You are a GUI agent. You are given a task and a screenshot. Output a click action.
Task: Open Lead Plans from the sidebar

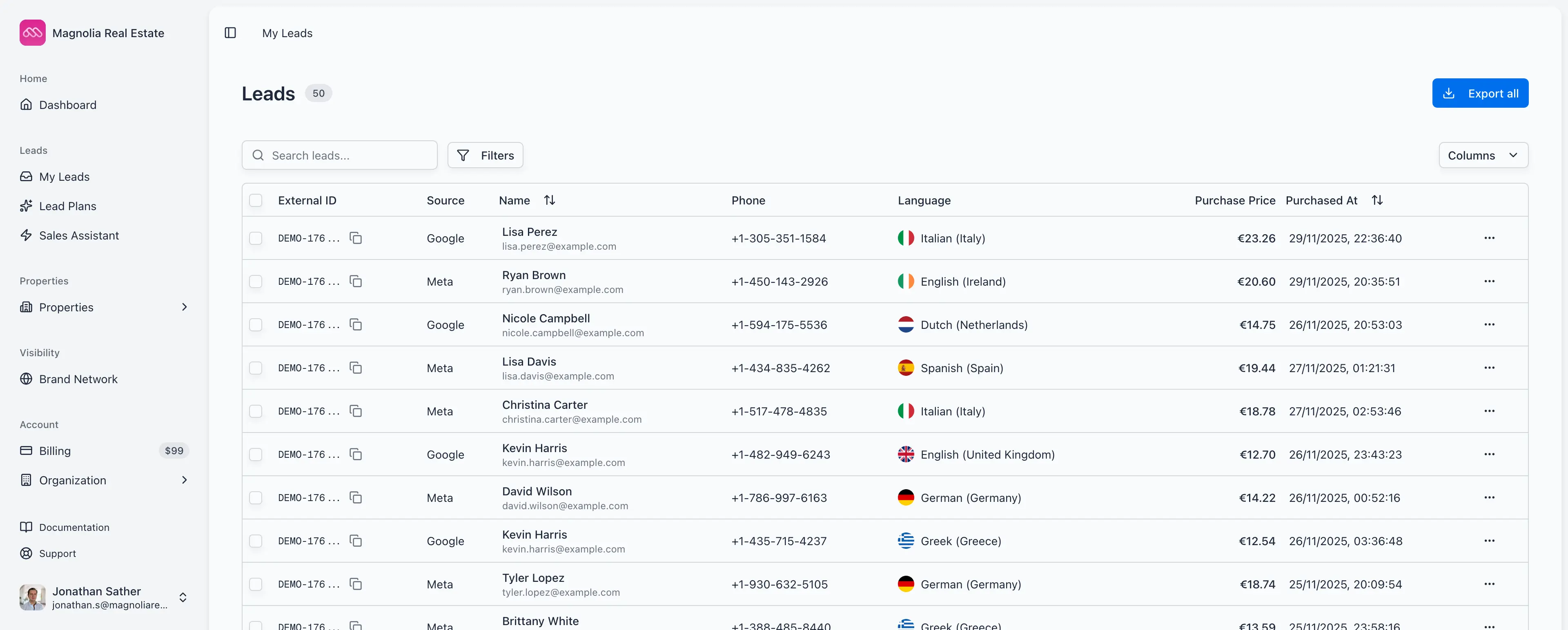pyautogui.click(x=67, y=206)
